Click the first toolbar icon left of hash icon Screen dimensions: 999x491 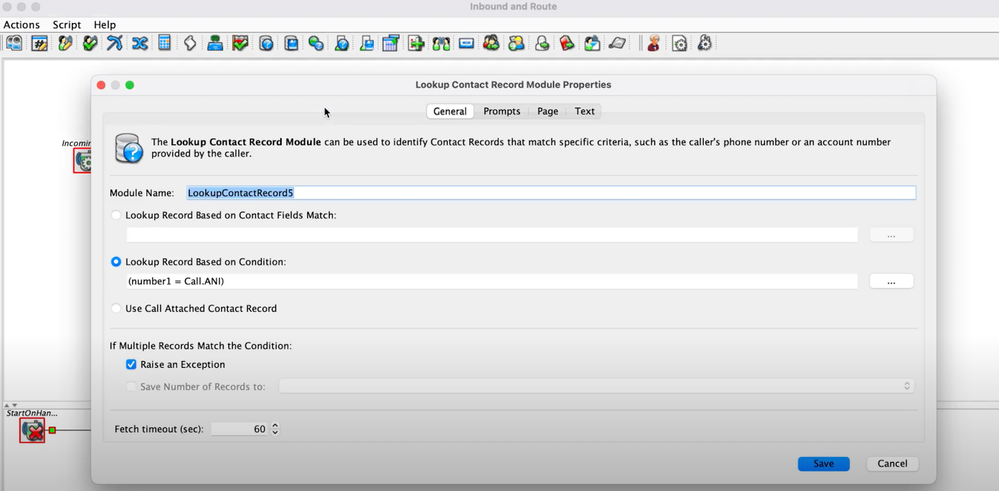click(14, 43)
